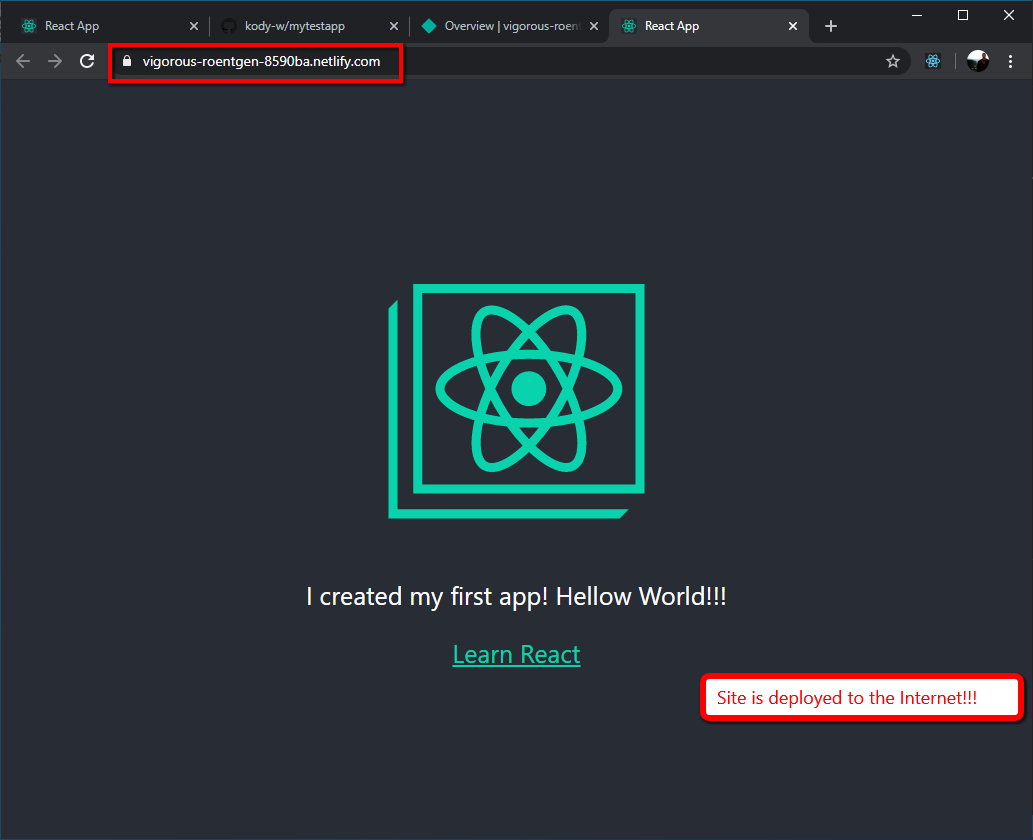Minimize the browser window
The image size is (1033, 840).
pos(916,15)
